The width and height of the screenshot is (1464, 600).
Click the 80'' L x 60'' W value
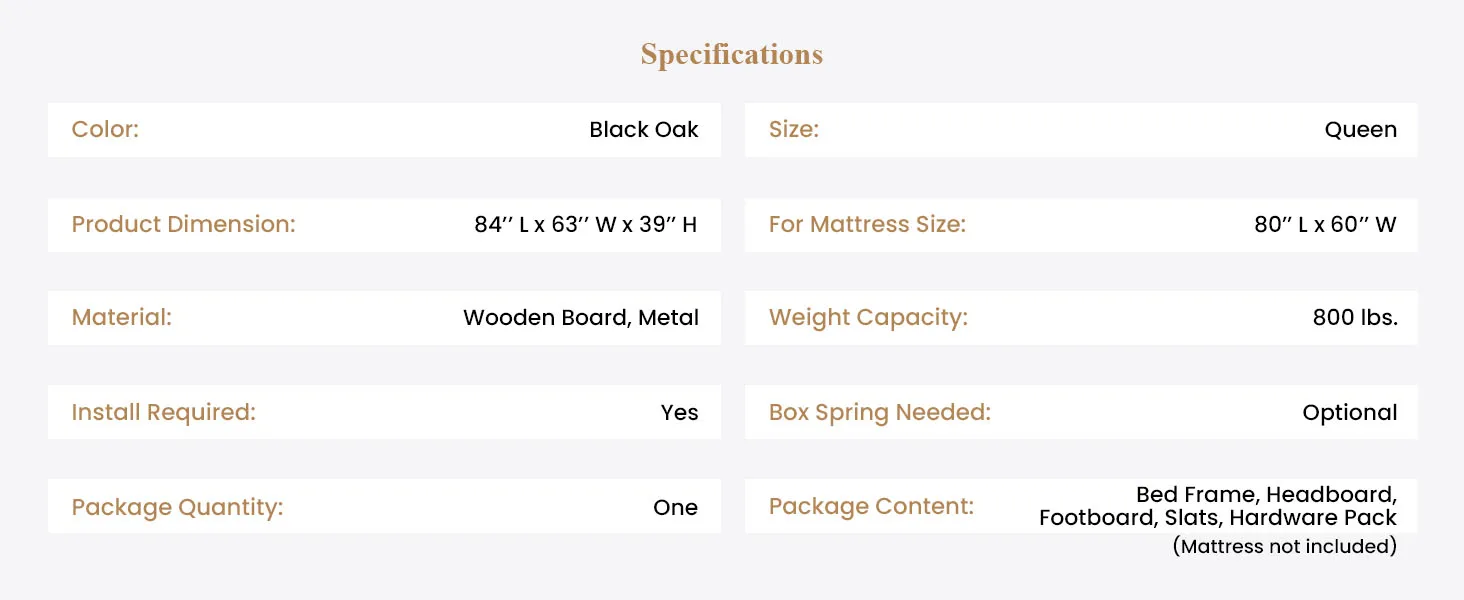click(1325, 224)
